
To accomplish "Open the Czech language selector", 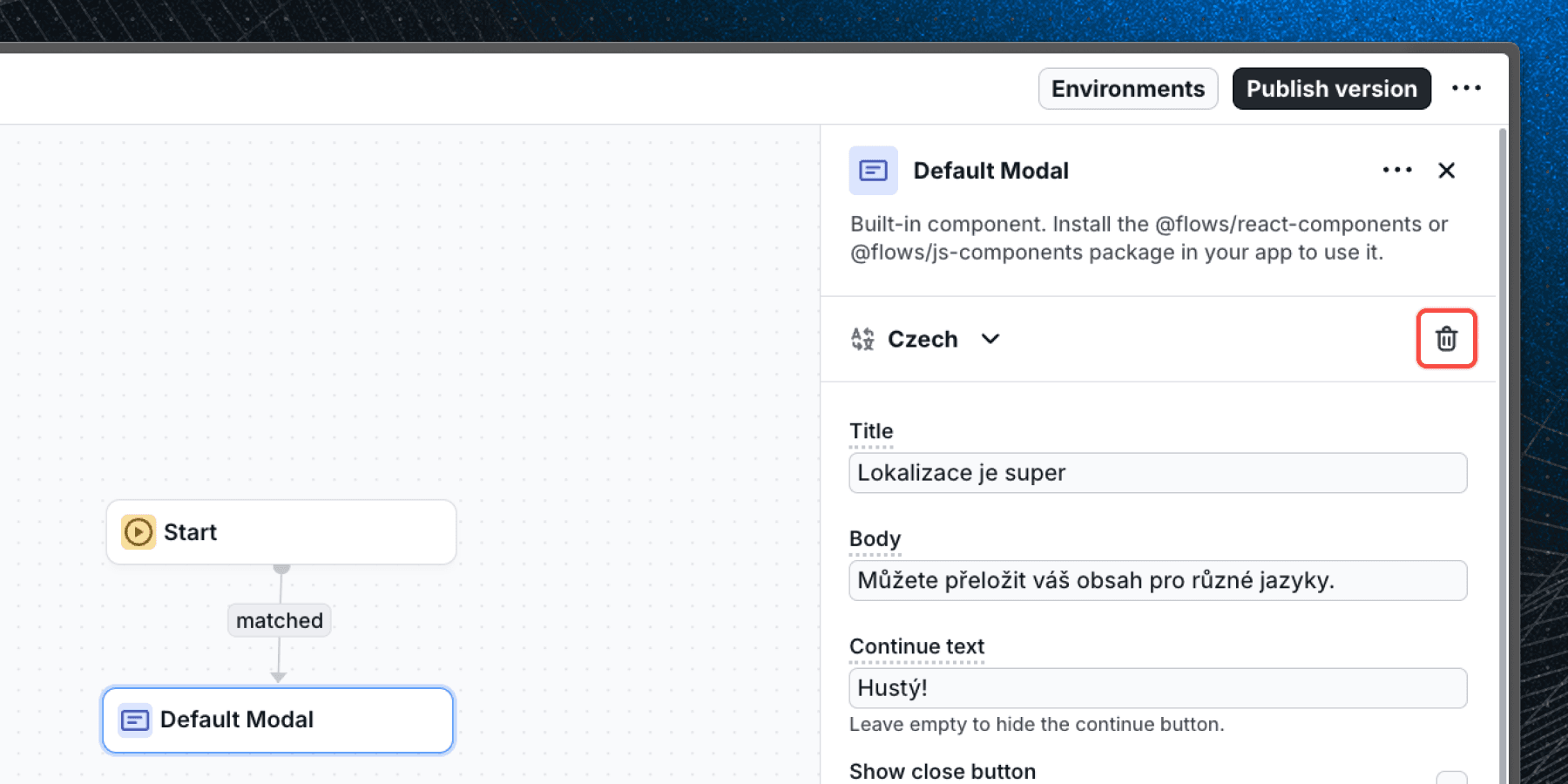I will [x=923, y=339].
